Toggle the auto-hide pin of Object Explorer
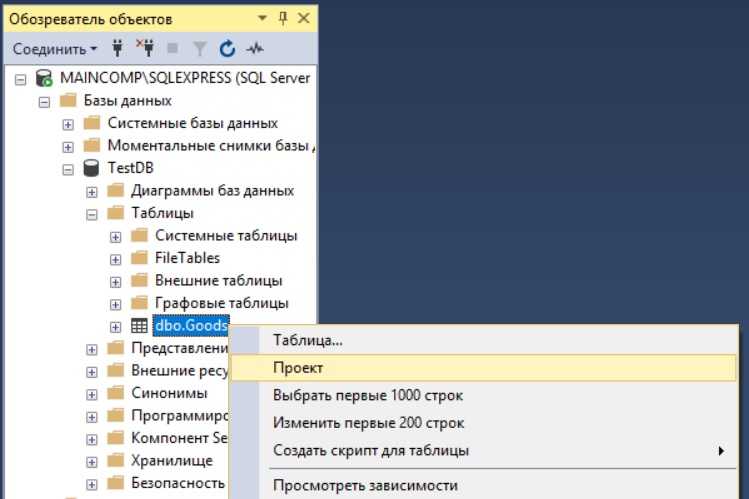This screenshot has height=499, width=749. 283,19
